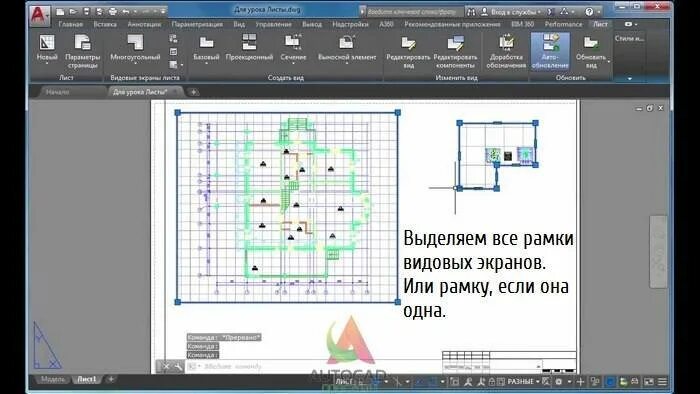The width and height of the screenshot is (700, 394).
Task: Click the Open file quick-access icon
Action: click(73, 11)
